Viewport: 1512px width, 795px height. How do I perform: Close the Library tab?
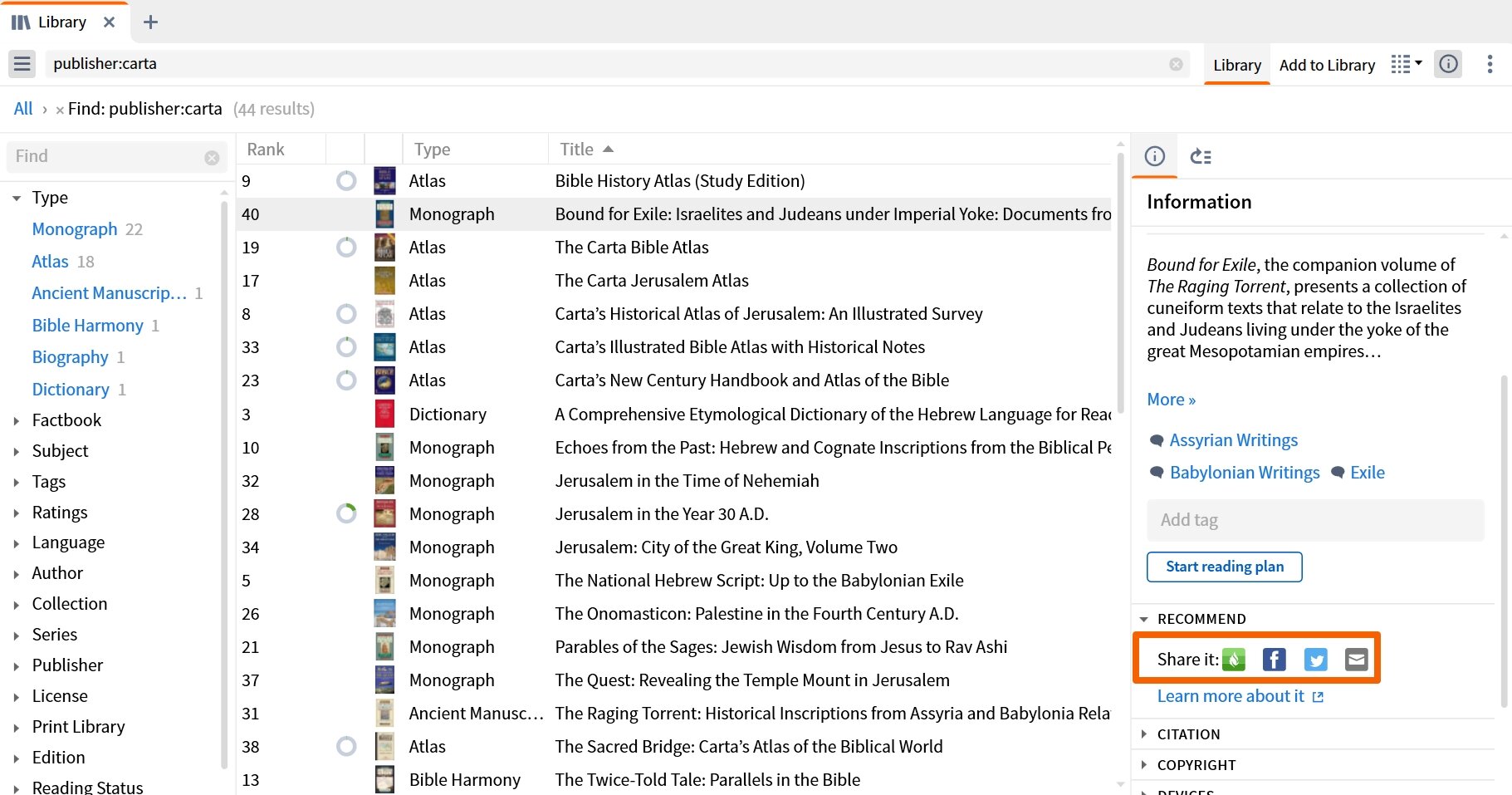coord(109,22)
